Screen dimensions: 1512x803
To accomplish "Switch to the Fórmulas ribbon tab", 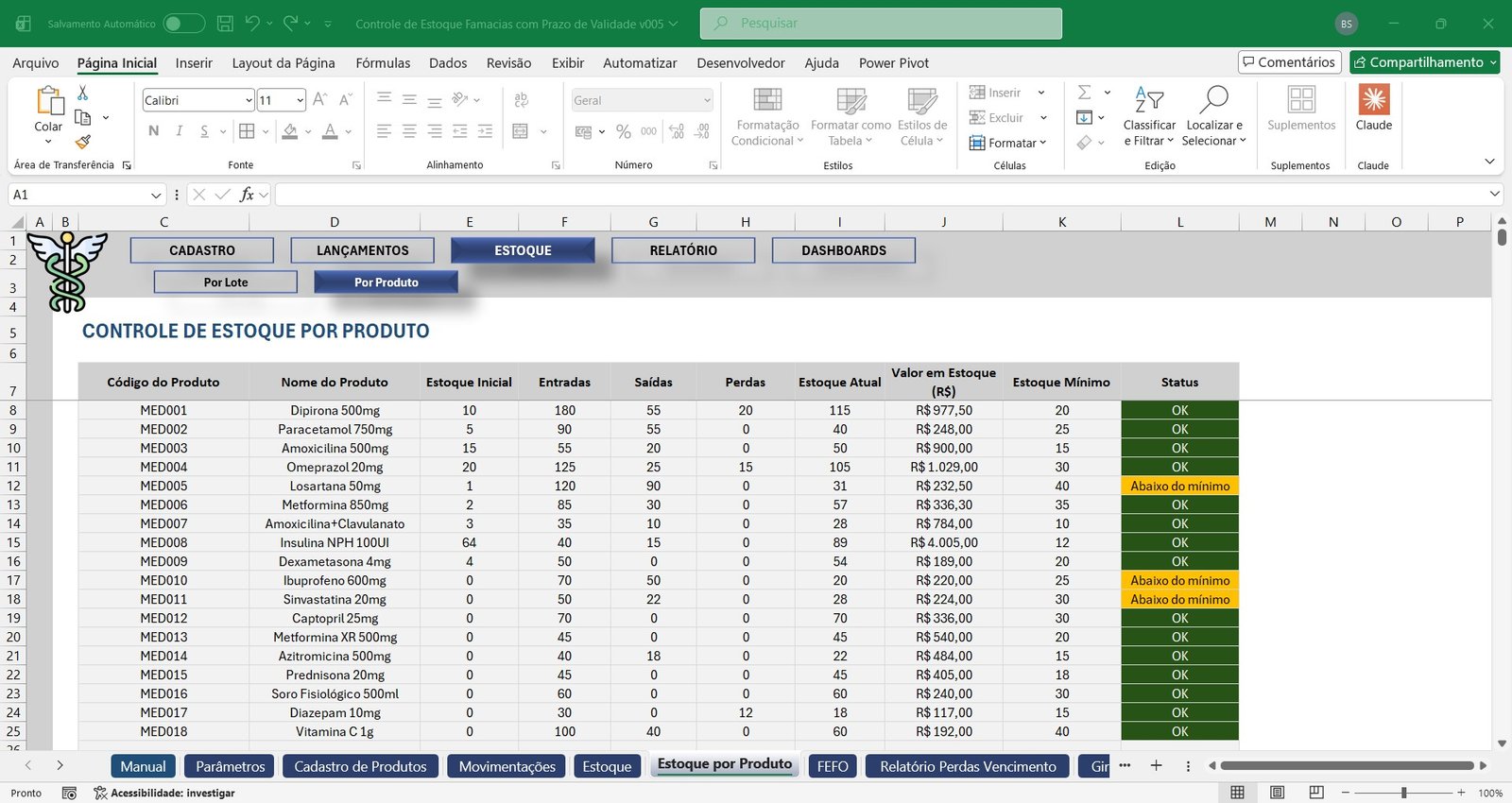I will (383, 63).
